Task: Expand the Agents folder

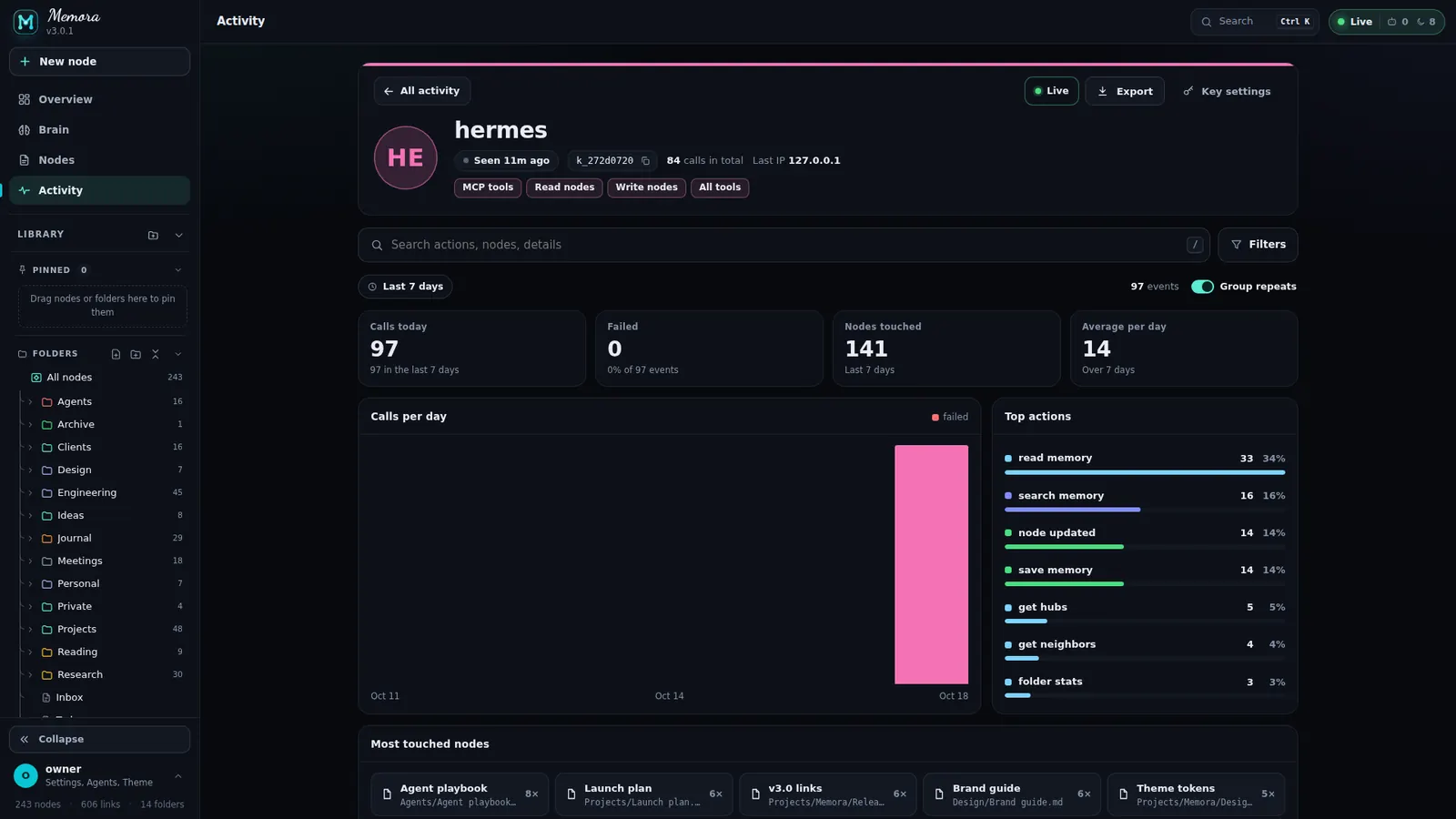Action: click(30, 401)
